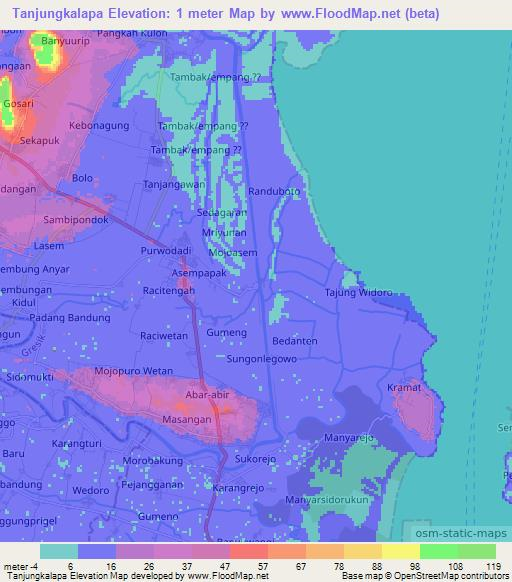
Task: Click the 'Gumeng' label
Action: pyautogui.click(x=226, y=333)
